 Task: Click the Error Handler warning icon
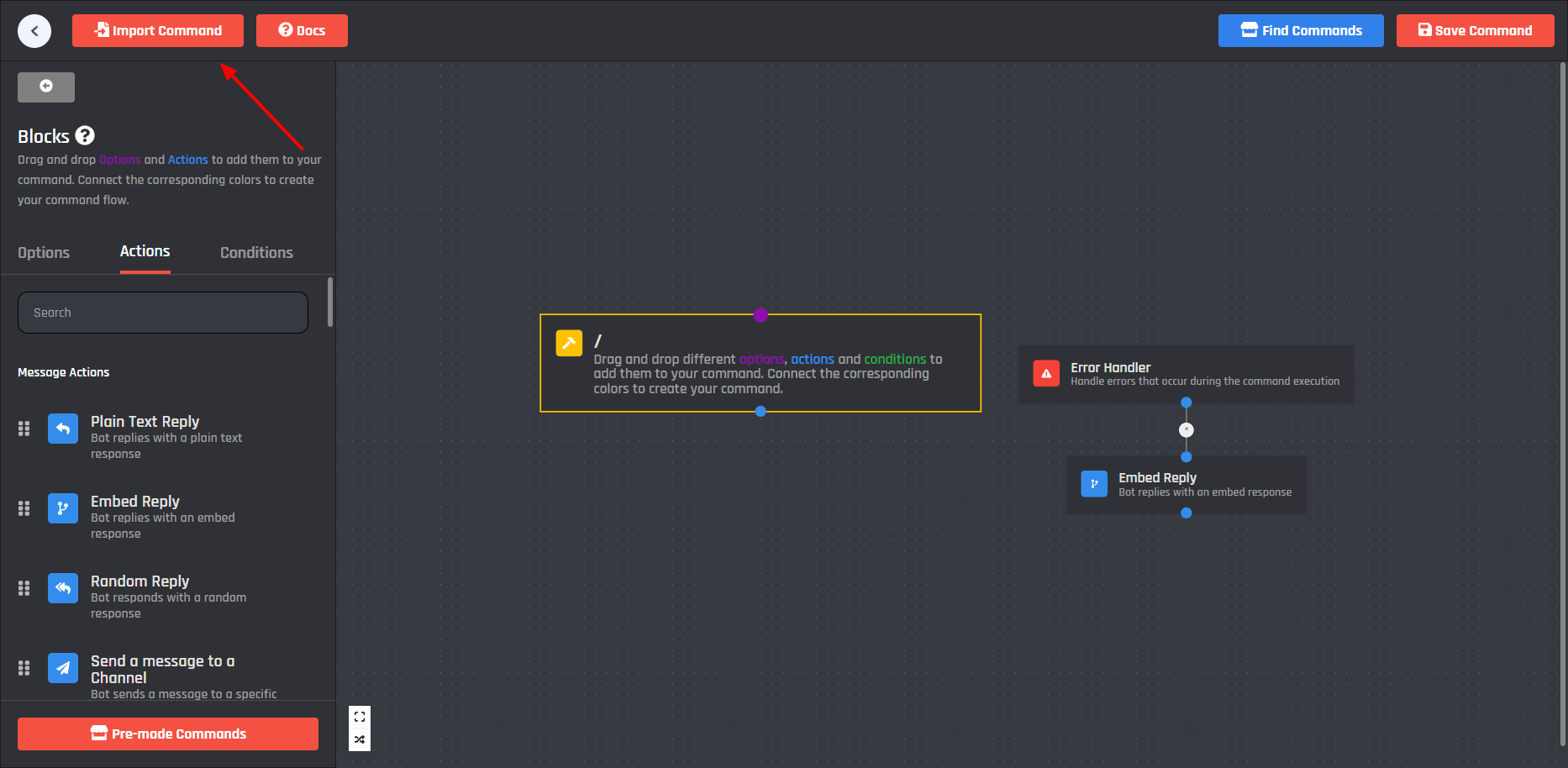(1046, 374)
